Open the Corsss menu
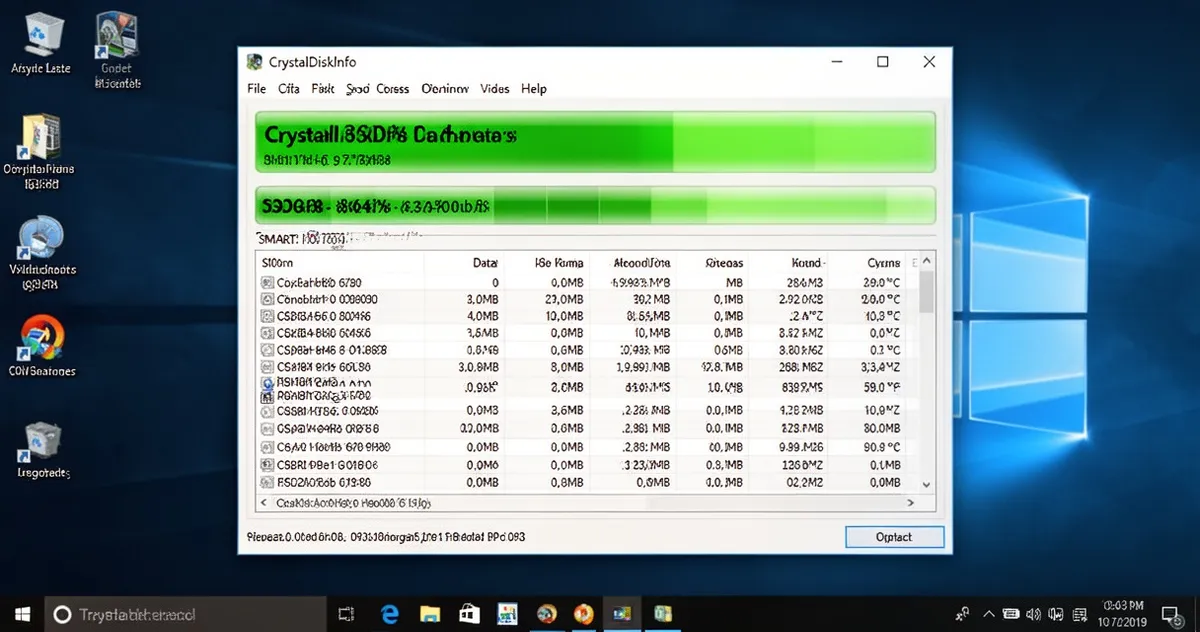The width and height of the screenshot is (1200, 632). point(393,89)
